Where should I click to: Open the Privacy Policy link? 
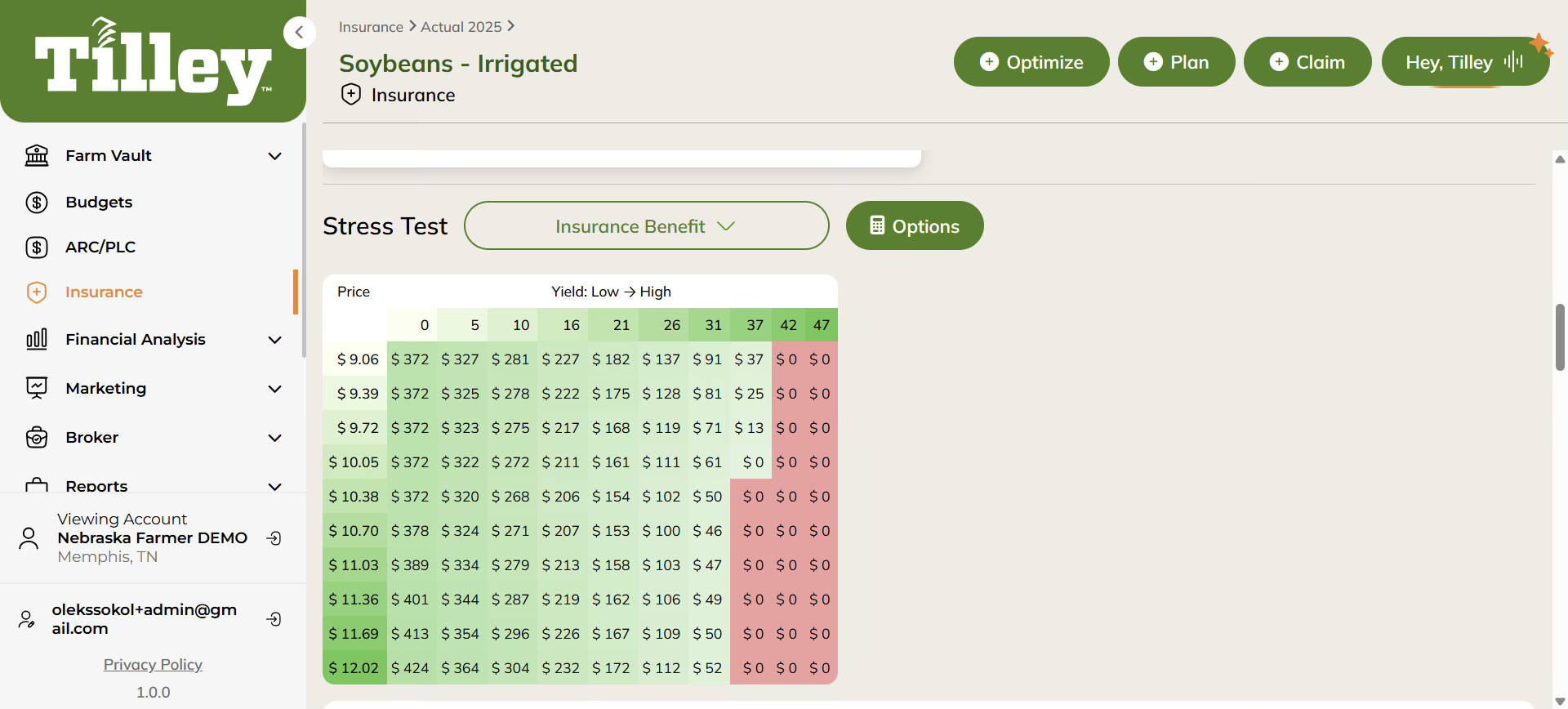tap(153, 664)
